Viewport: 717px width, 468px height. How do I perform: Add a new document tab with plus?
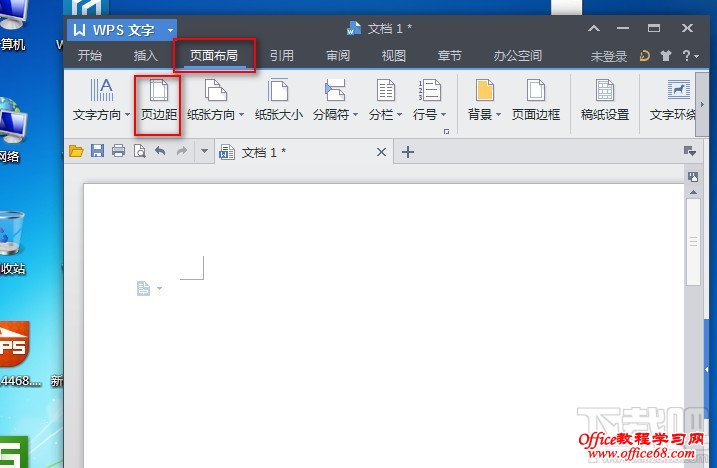pyautogui.click(x=408, y=152)
